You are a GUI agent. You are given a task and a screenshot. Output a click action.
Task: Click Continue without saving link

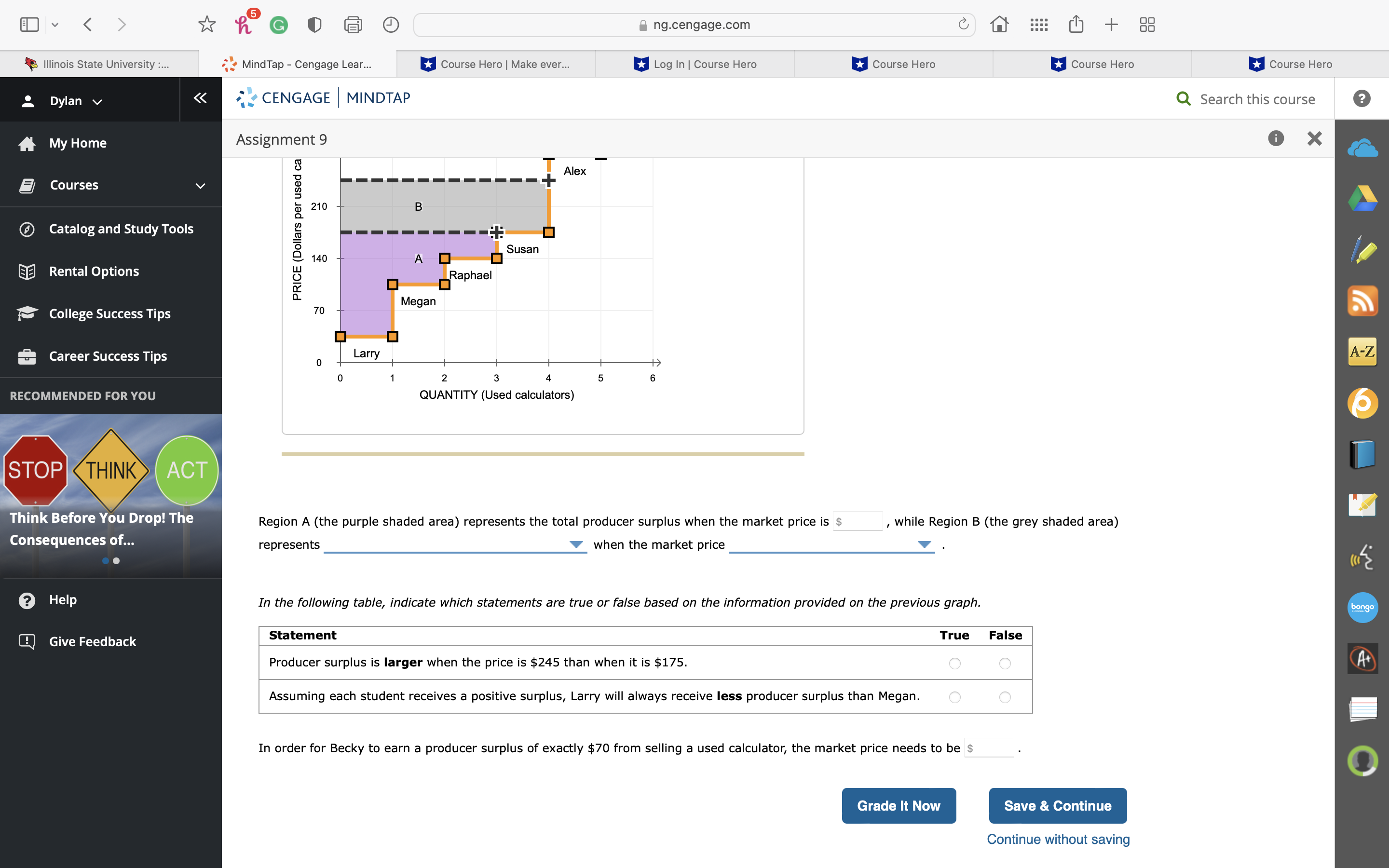click(1058, 839)
